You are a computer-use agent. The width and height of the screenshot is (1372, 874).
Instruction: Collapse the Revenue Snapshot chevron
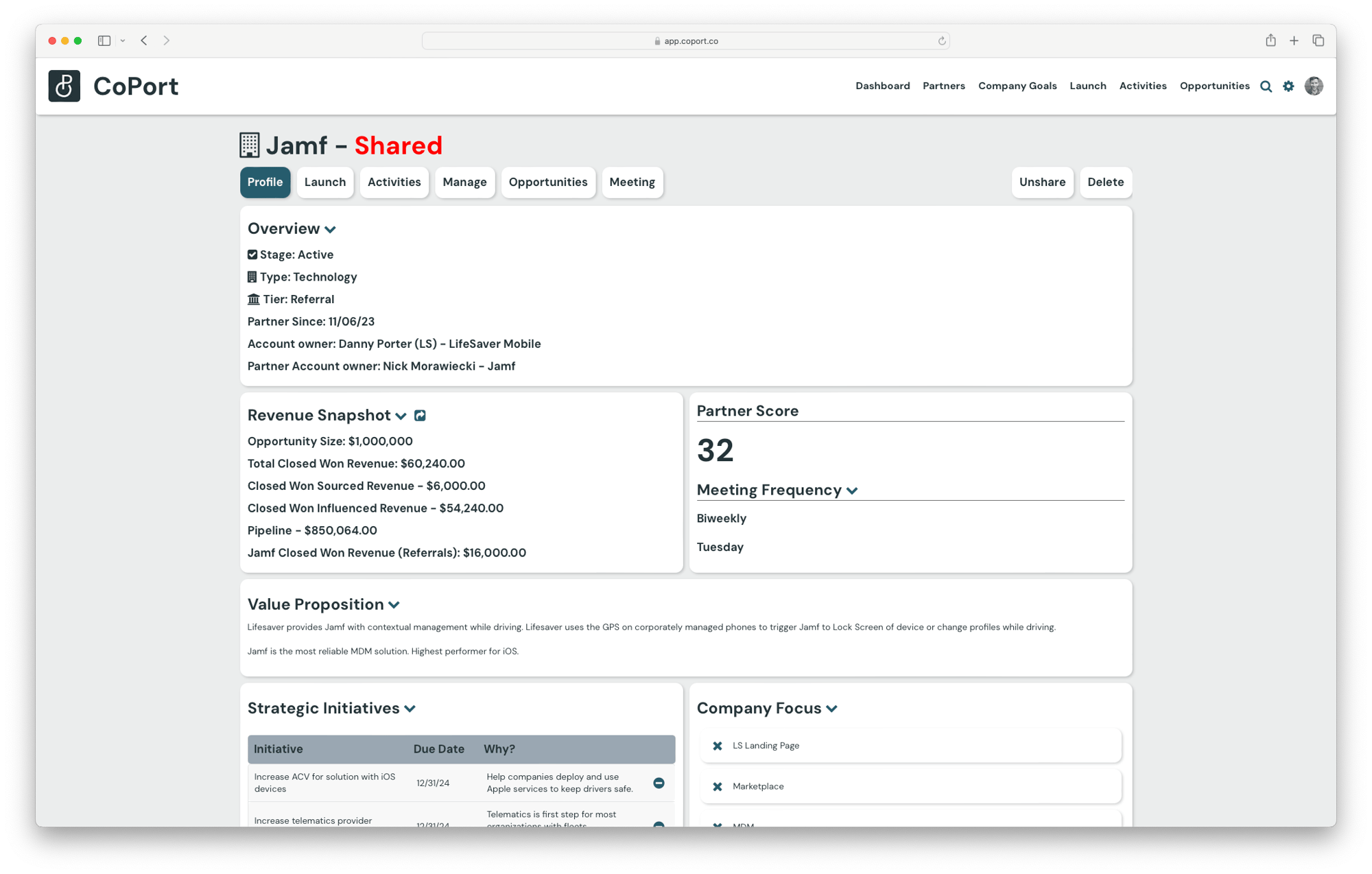(401, 416)
